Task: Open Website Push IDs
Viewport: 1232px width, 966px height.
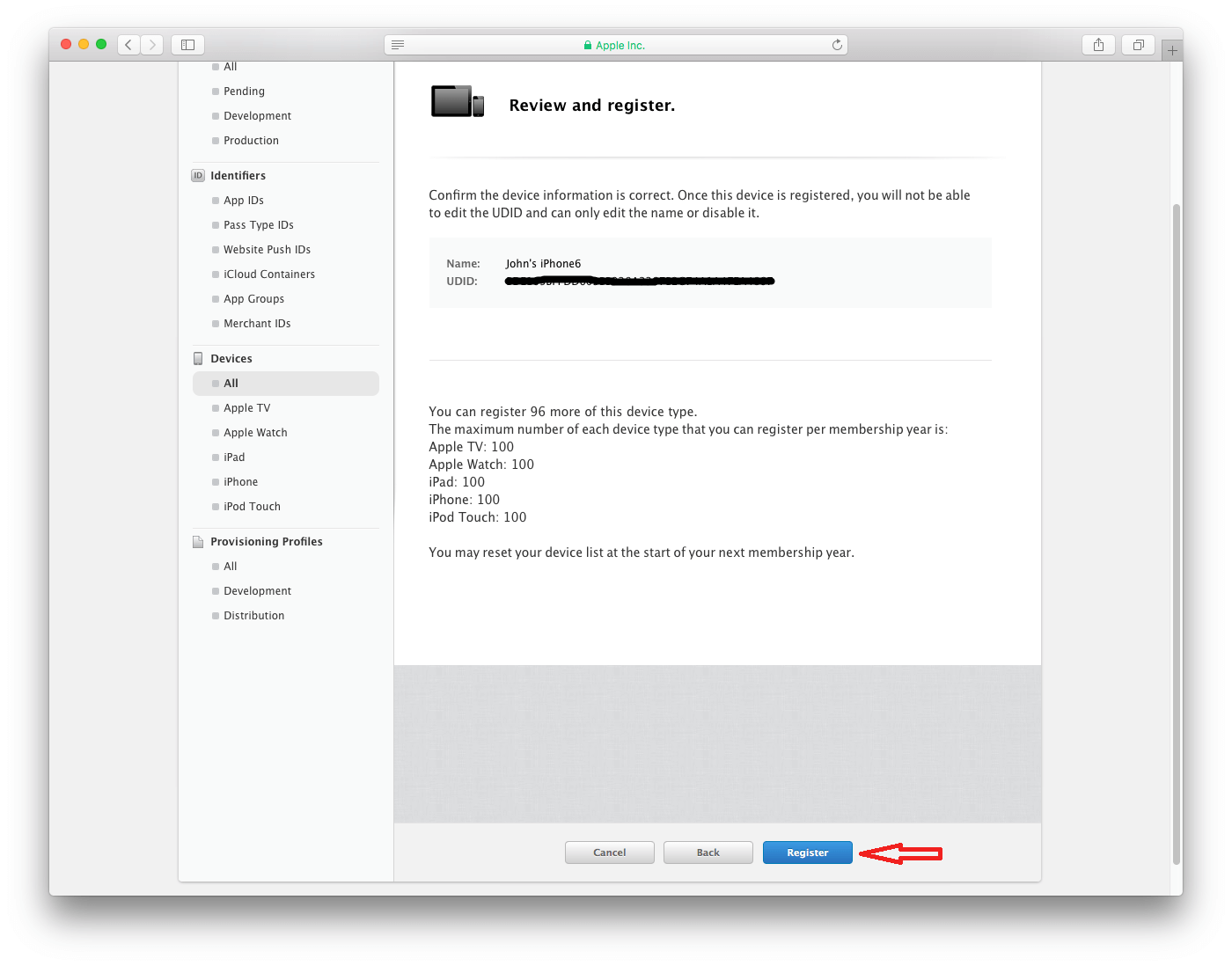Action: (267, 250)
